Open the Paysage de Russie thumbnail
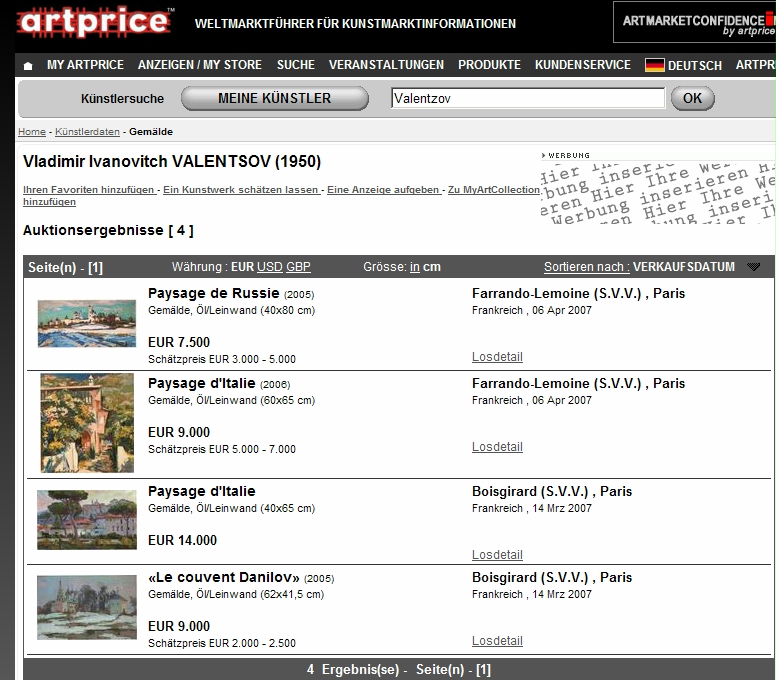The height and width of the screenshot is (680, 776). (87, 323)
